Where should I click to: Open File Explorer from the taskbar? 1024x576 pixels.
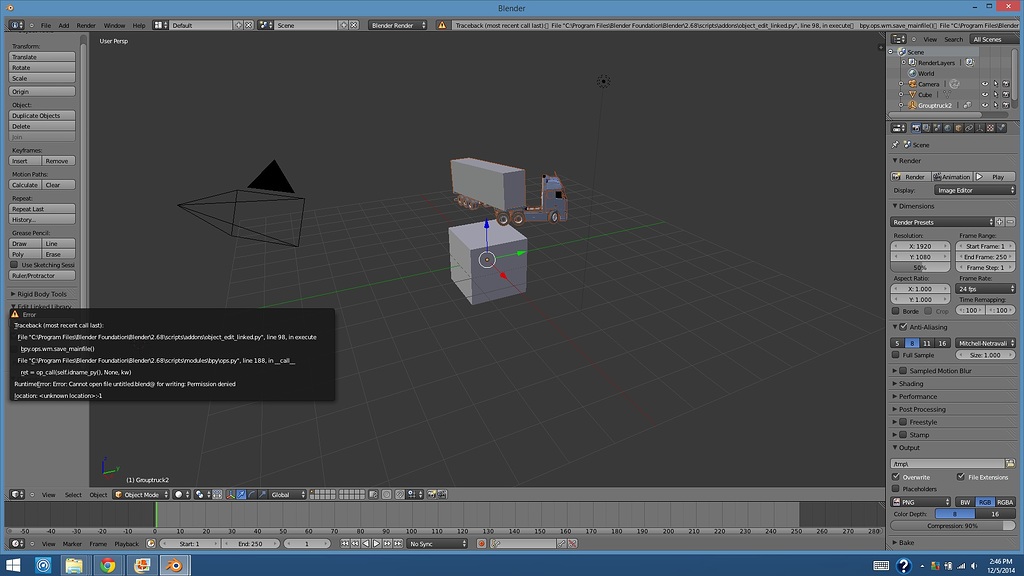coord(74,565)
